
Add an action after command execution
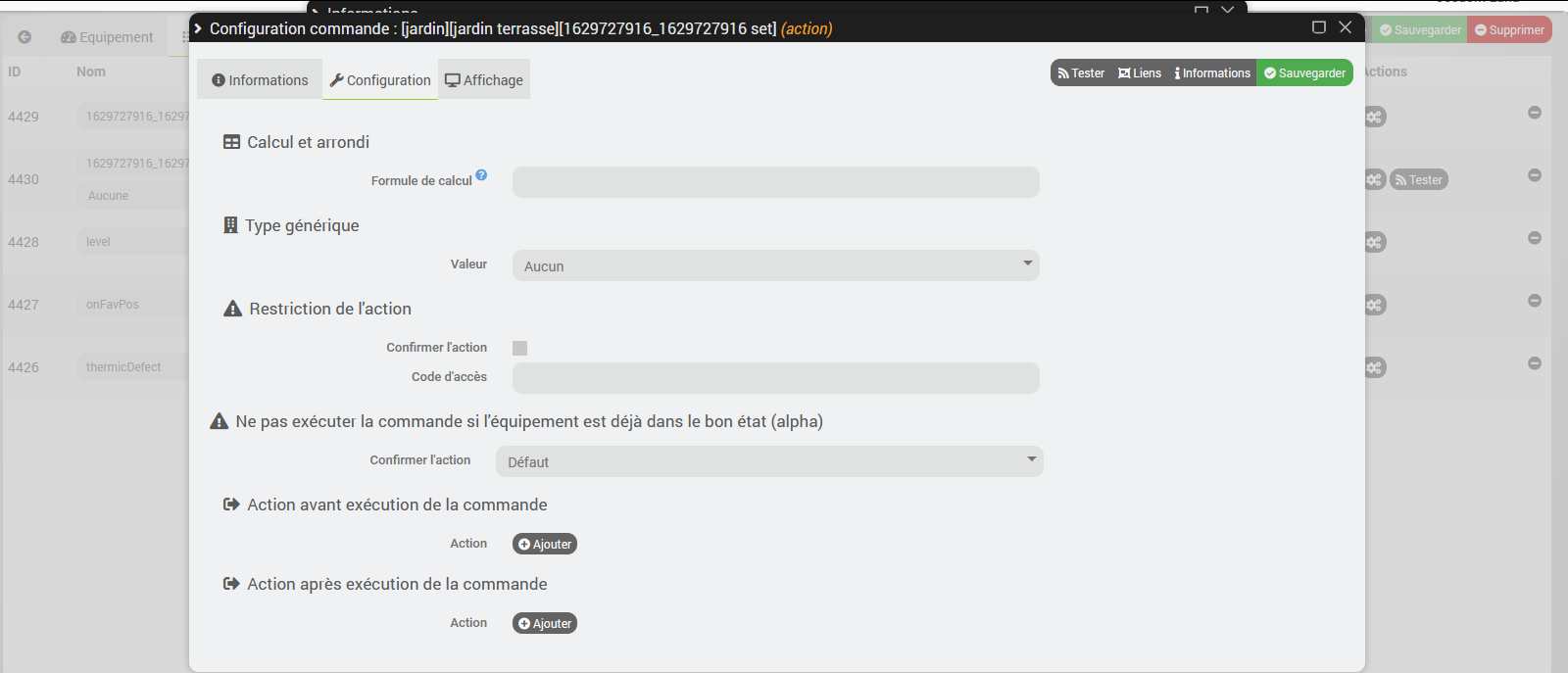545,624
